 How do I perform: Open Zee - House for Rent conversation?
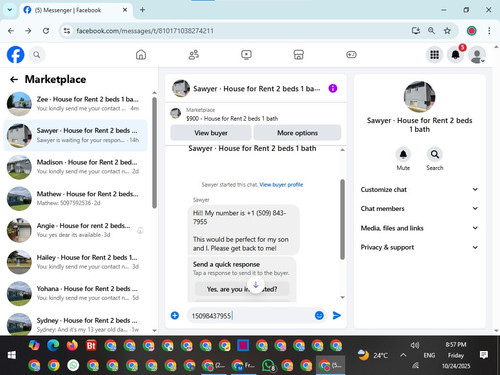[75, 104]
